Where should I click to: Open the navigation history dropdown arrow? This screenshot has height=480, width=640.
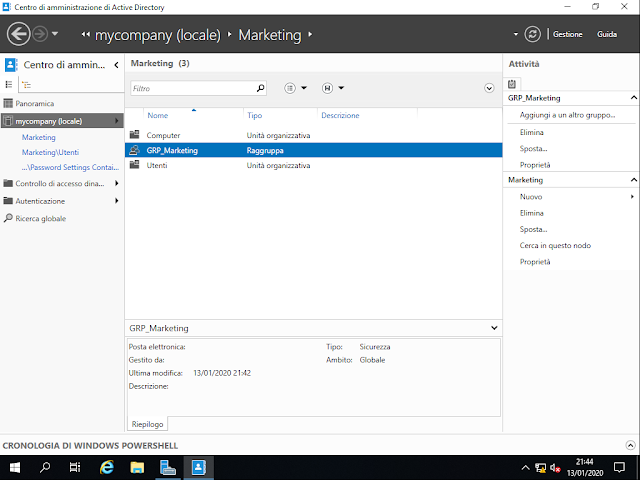pos(55,34)
